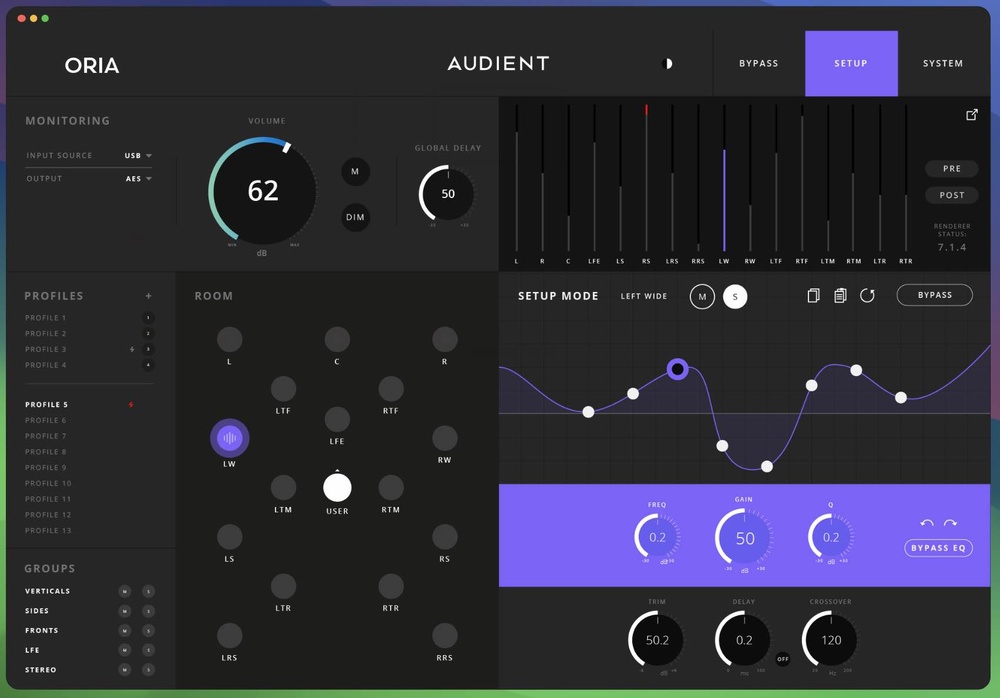1000x698 pixels.
Task: Select Profile 10 in the list
Action: coord(48,484)
